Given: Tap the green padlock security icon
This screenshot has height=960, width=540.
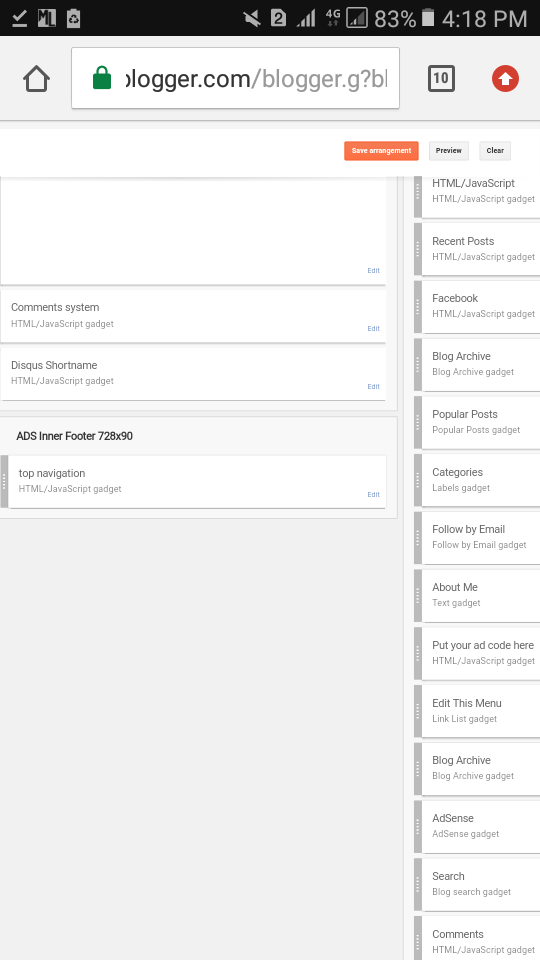Looking at the screenshot, I should 102,78.
